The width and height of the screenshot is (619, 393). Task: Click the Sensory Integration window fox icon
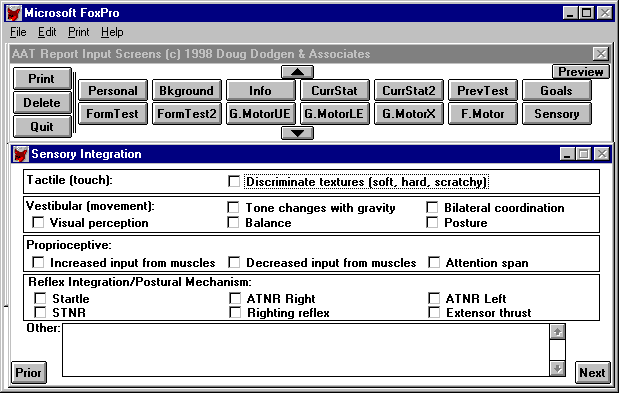pos(20,154)
